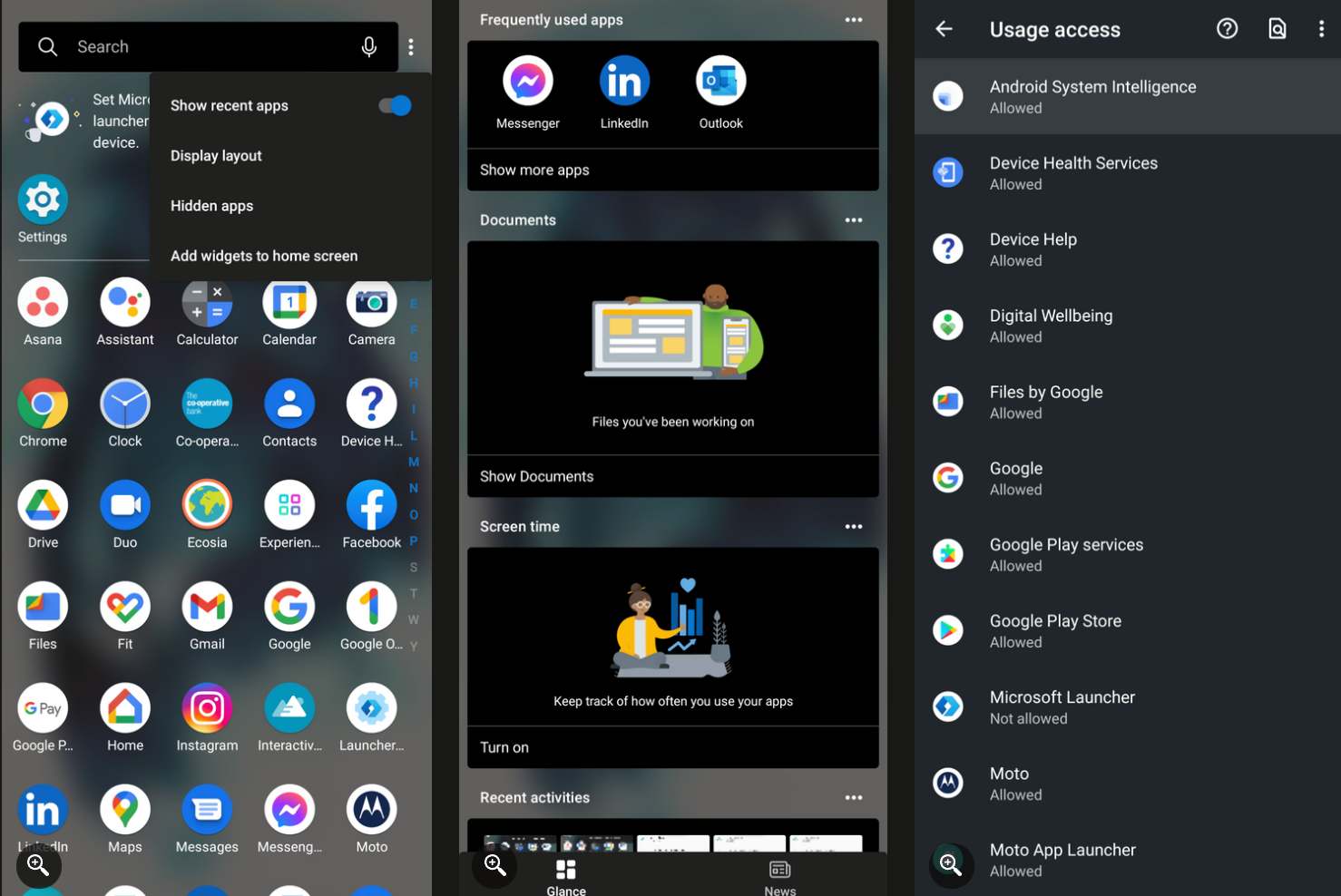Screen dimensions: 1341x896
Task: Open the app drawer three-dot menu
Action: pyautogui.click(x=411, y=46)
